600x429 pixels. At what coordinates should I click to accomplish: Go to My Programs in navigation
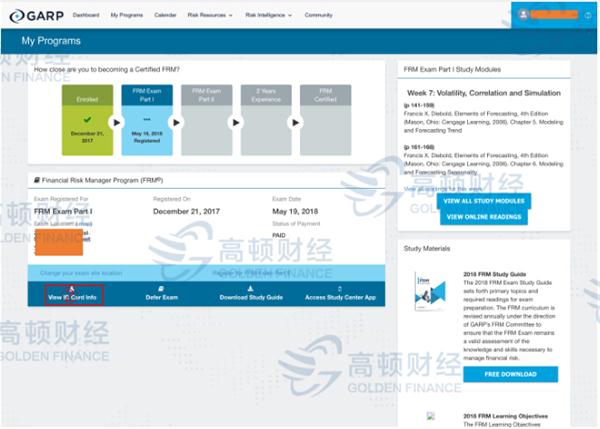pyautogui.click(x=127, y=15)
